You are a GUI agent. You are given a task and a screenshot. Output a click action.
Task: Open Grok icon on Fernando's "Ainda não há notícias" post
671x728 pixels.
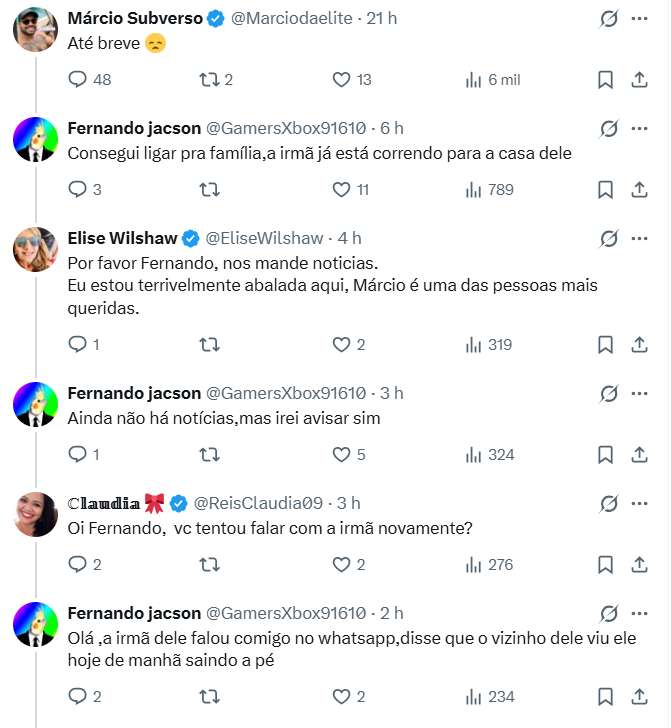point(608,393)
